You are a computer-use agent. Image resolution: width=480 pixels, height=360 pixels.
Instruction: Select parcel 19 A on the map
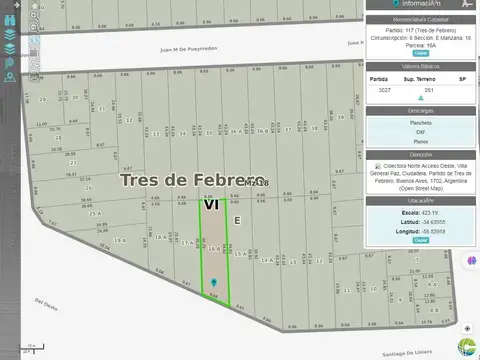(120, 241)
